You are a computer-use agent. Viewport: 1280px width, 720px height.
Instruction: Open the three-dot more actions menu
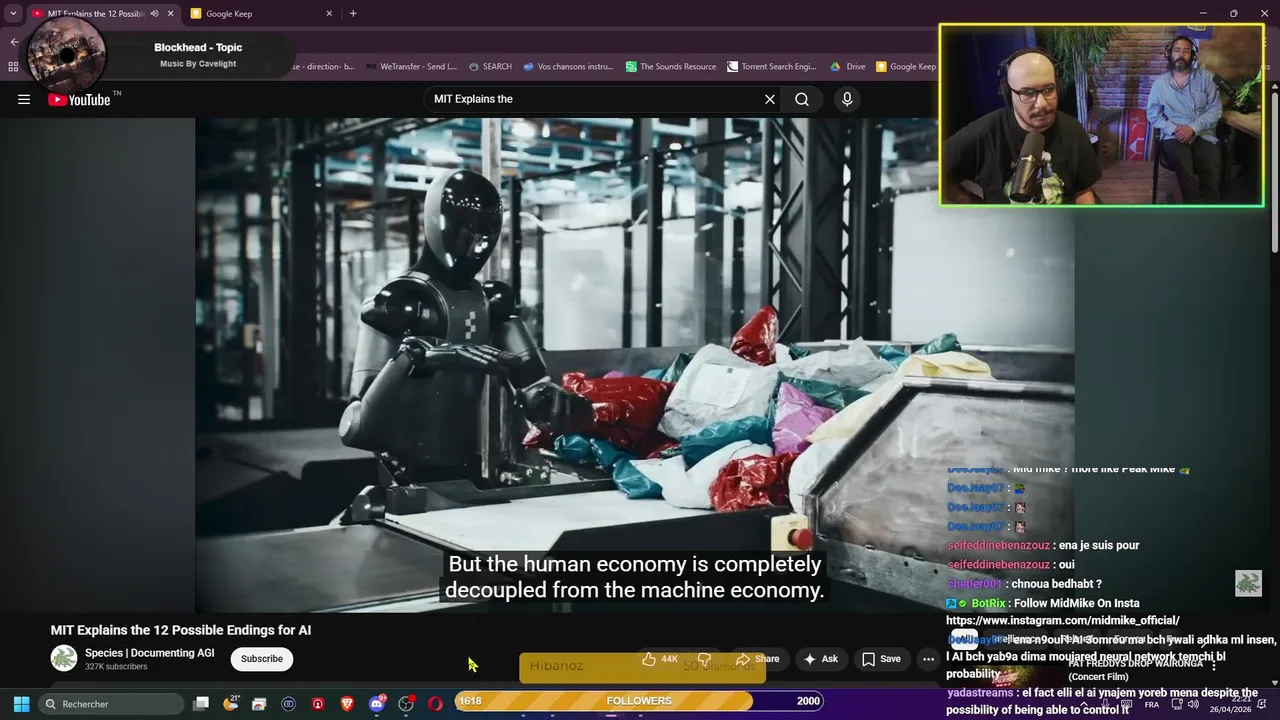pyautogui.click(x=928, y=659)
